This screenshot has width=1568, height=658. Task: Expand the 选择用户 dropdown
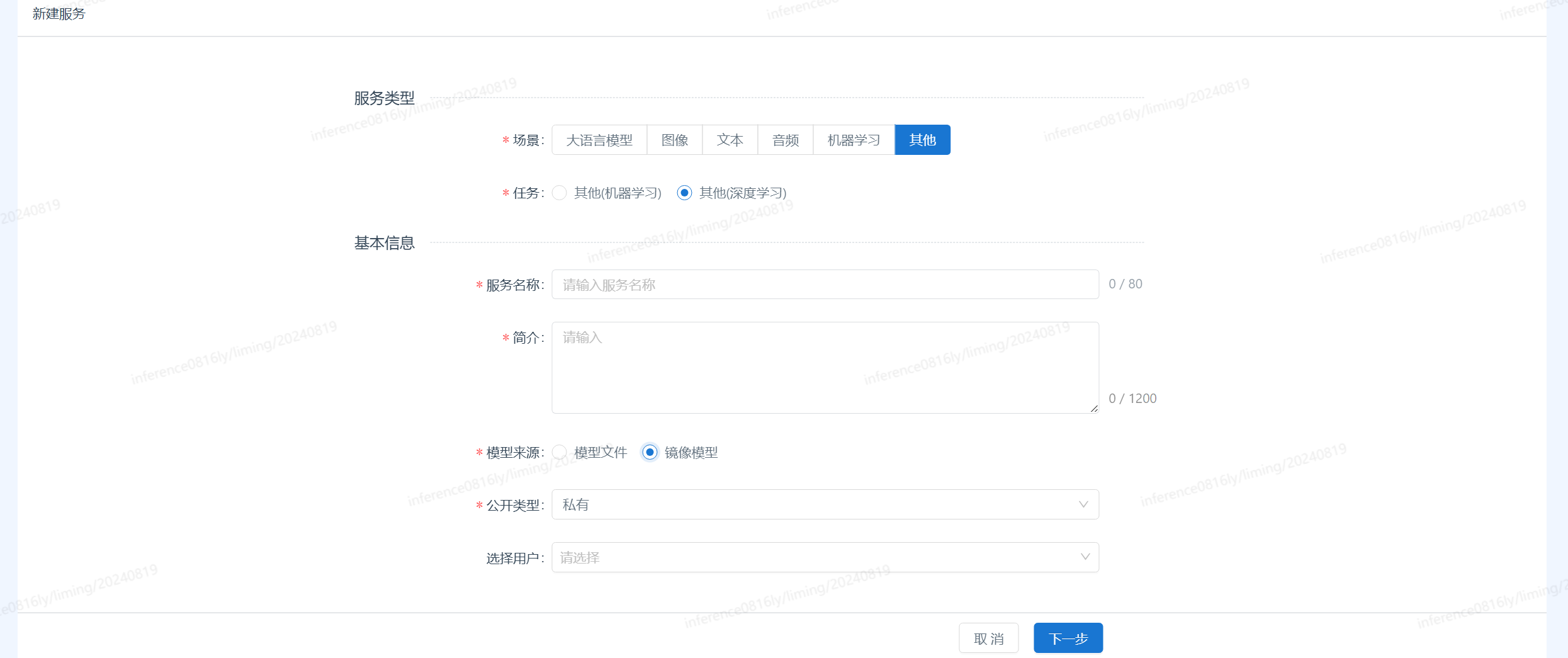point(818,557)
